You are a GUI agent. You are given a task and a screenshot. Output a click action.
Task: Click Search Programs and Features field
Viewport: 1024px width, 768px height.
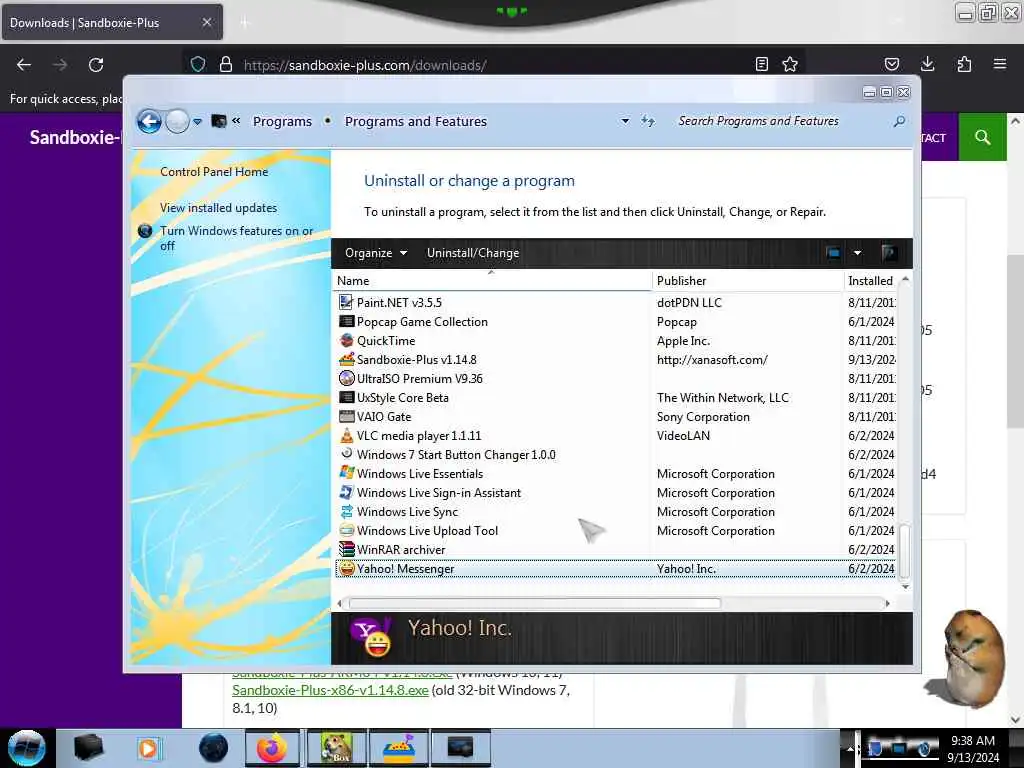[780, 121]
